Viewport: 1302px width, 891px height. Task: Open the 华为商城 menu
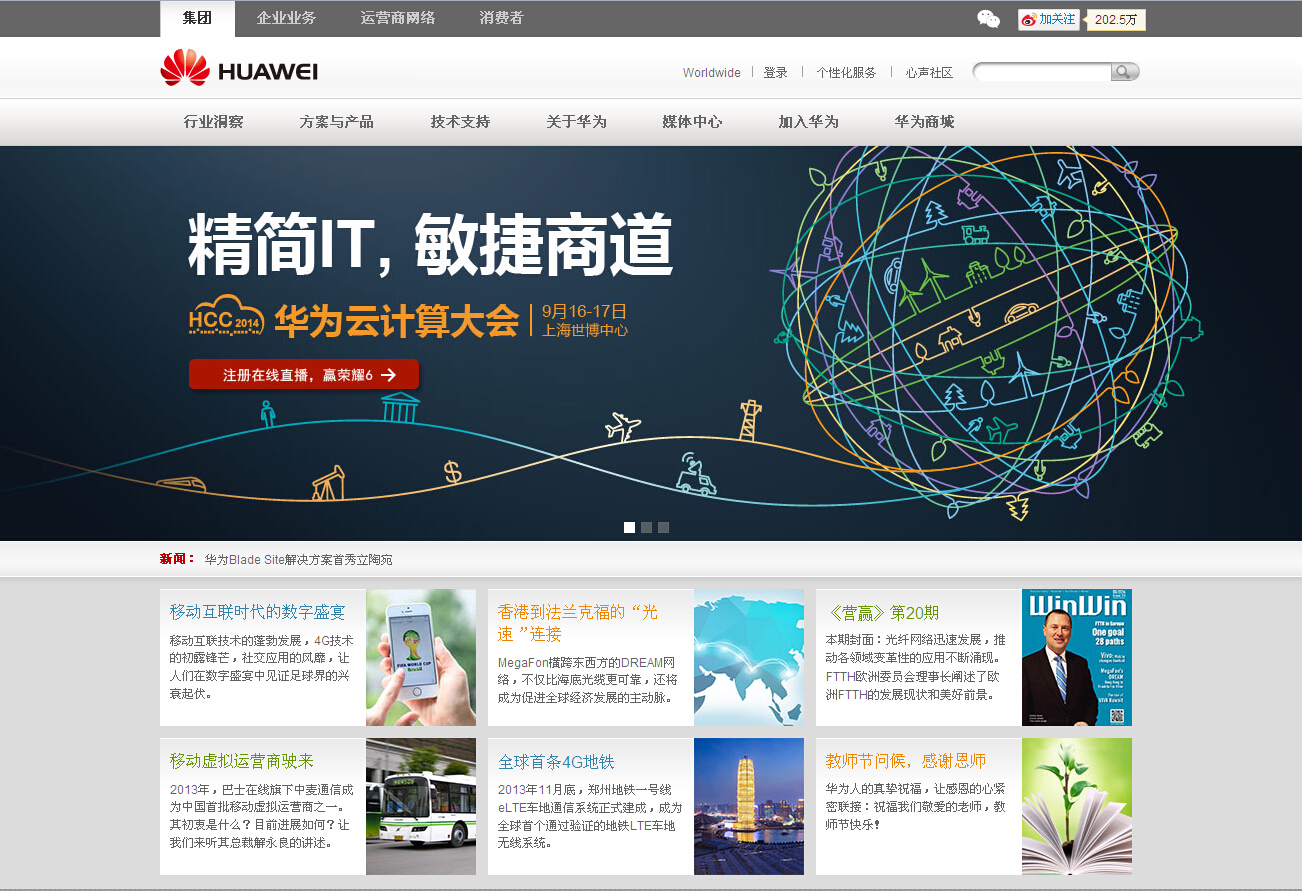click(924, 122)
